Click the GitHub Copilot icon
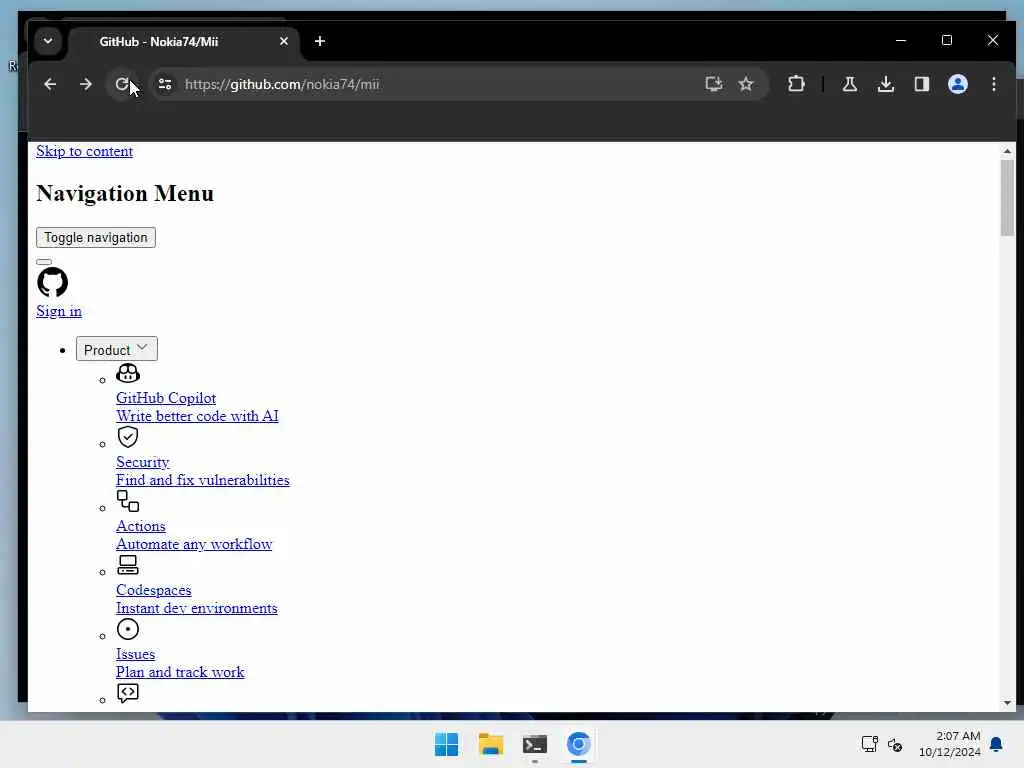The image size is (1024, 768). (127, 373)
